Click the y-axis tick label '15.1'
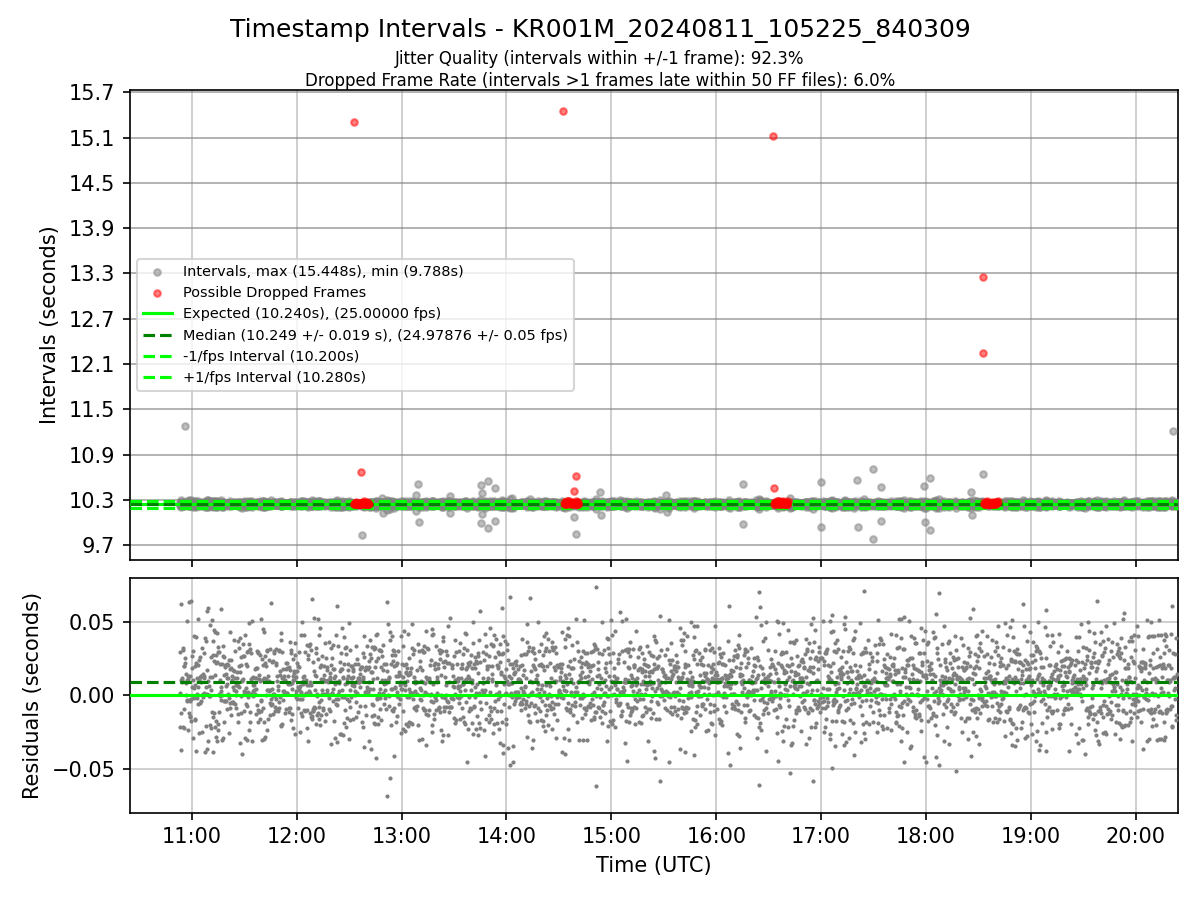The width and height of the screenshot is (1200, 900). (x=94, y=138)
